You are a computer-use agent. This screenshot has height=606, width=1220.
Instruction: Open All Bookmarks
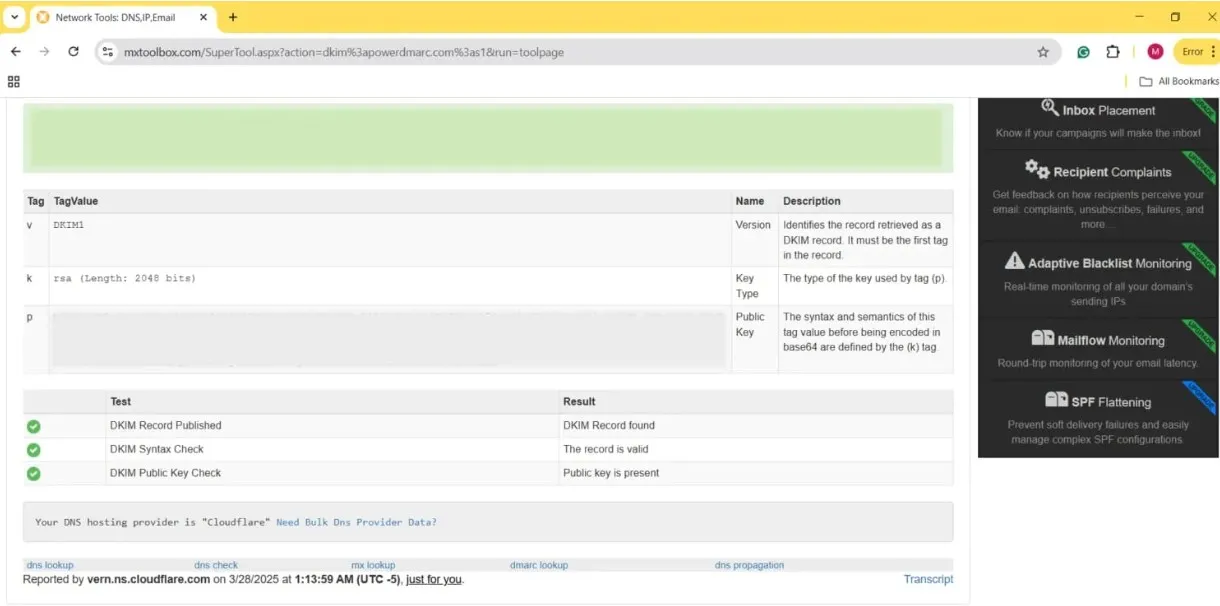click(1179, 81)
